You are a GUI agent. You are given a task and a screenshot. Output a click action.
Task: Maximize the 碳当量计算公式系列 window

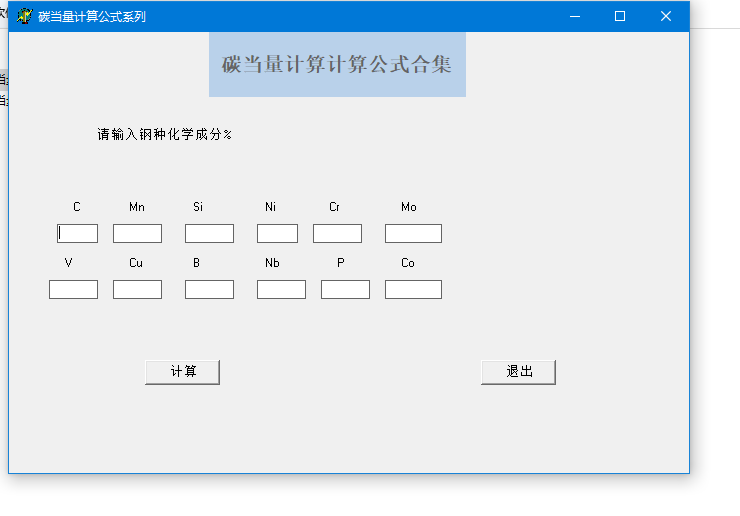click(x=620, y=16)
